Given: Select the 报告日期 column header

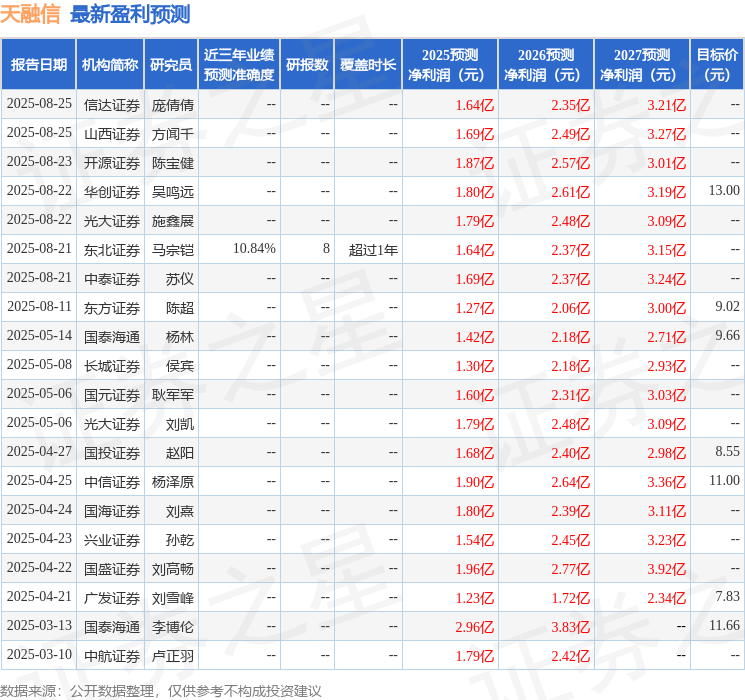Looking at the screenshot, I should (39, 65).
